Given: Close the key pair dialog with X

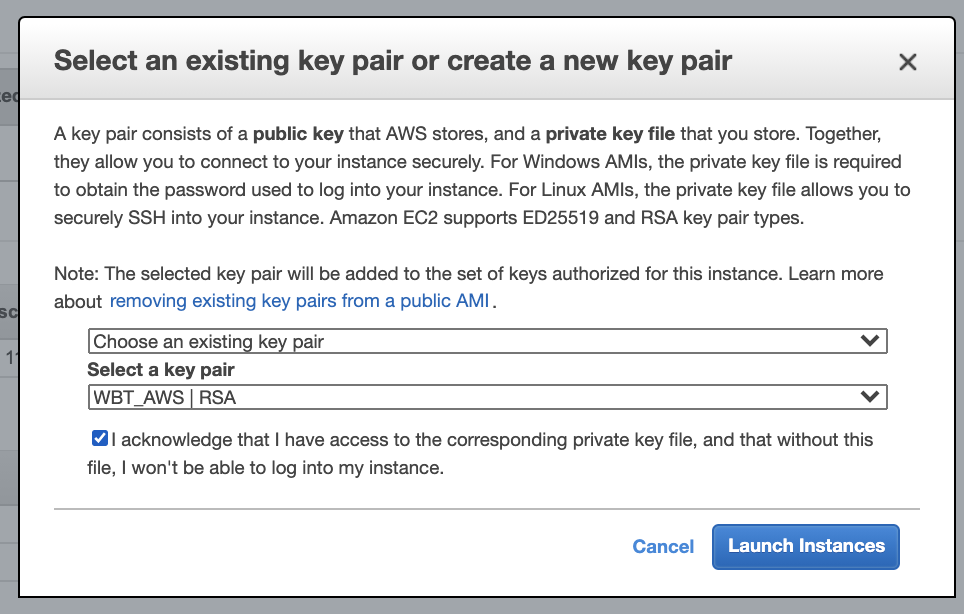Looking at the screenshot, I should coord(907,62).
